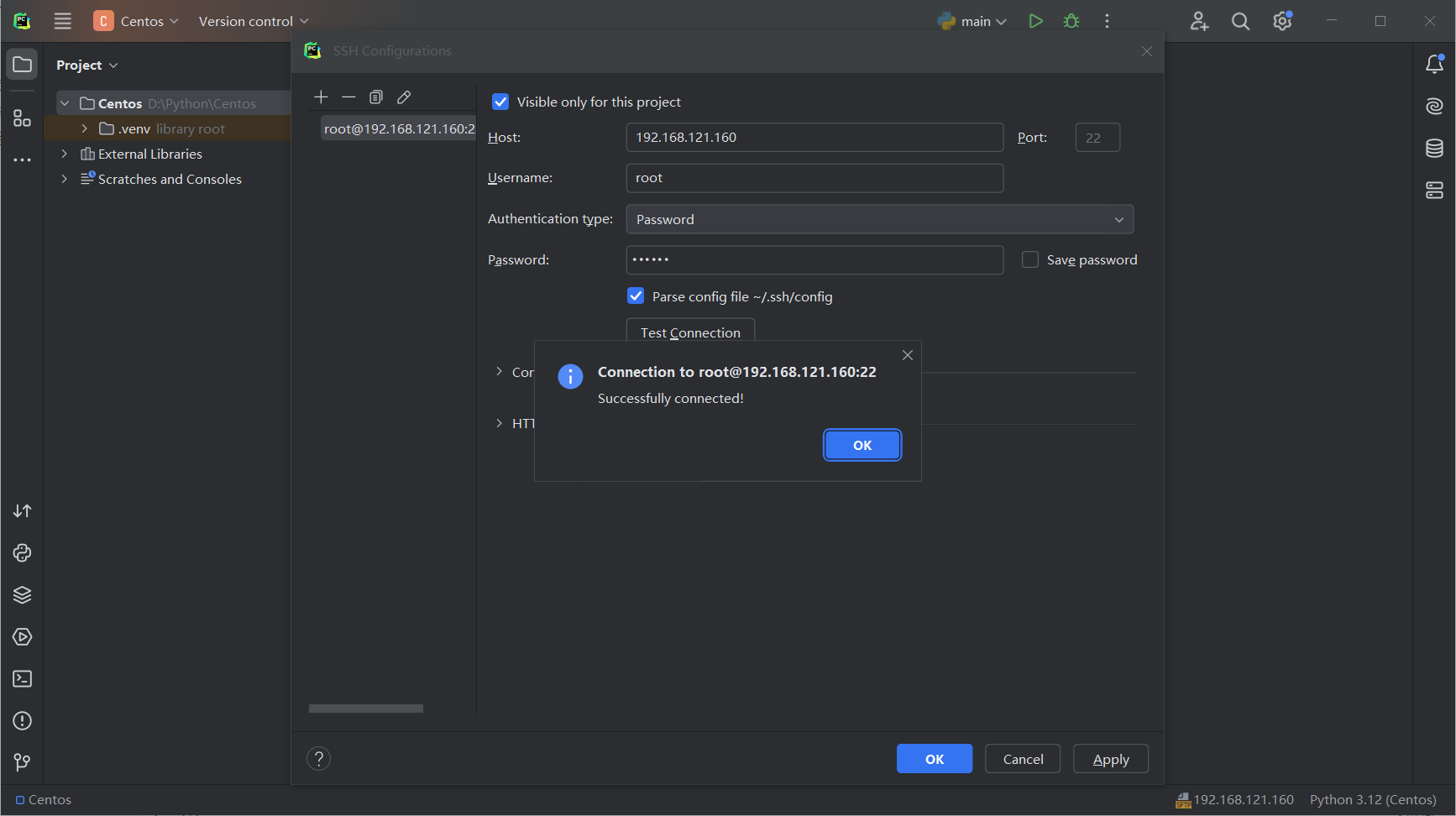Open the Terminal tool window
This screenshot has height=816, width=1456.
[x=23, y=679]
